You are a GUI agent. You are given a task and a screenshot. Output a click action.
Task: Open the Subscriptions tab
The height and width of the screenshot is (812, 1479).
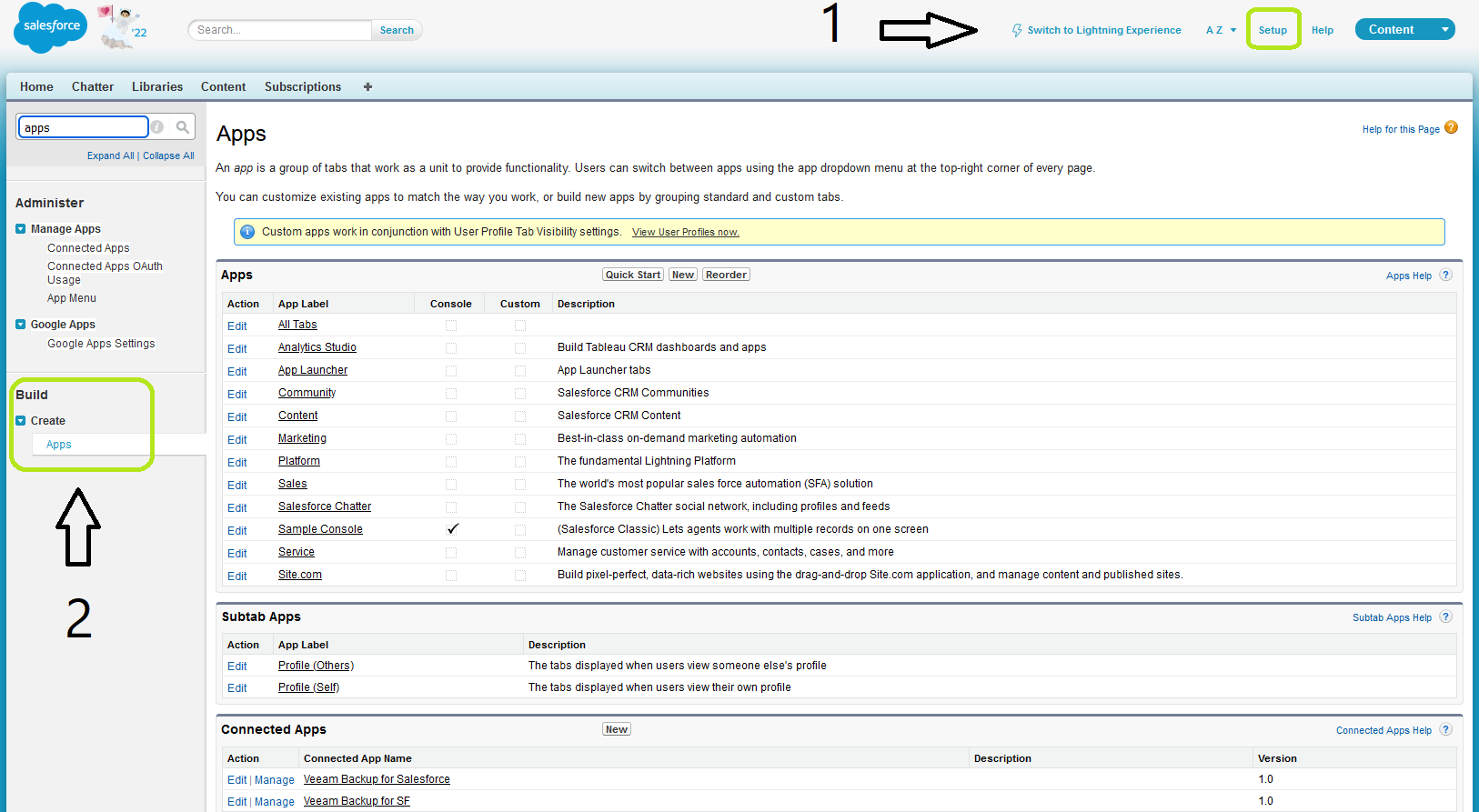pyautogui.click(x=303, y=86)
